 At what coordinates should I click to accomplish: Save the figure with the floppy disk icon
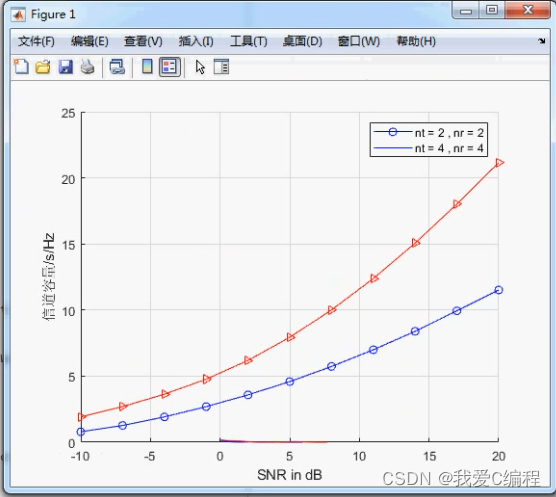(65, 67)
